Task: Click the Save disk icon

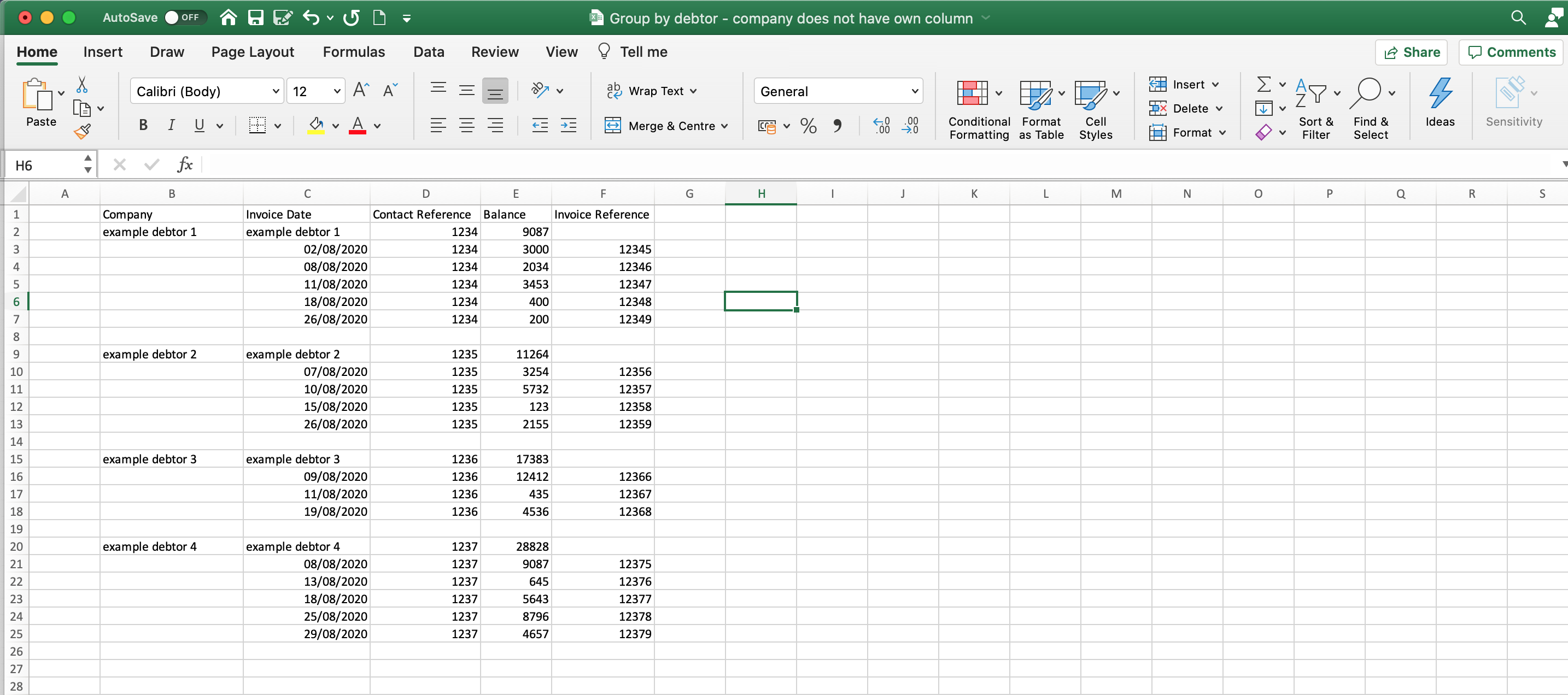Action: click(256, 17)
